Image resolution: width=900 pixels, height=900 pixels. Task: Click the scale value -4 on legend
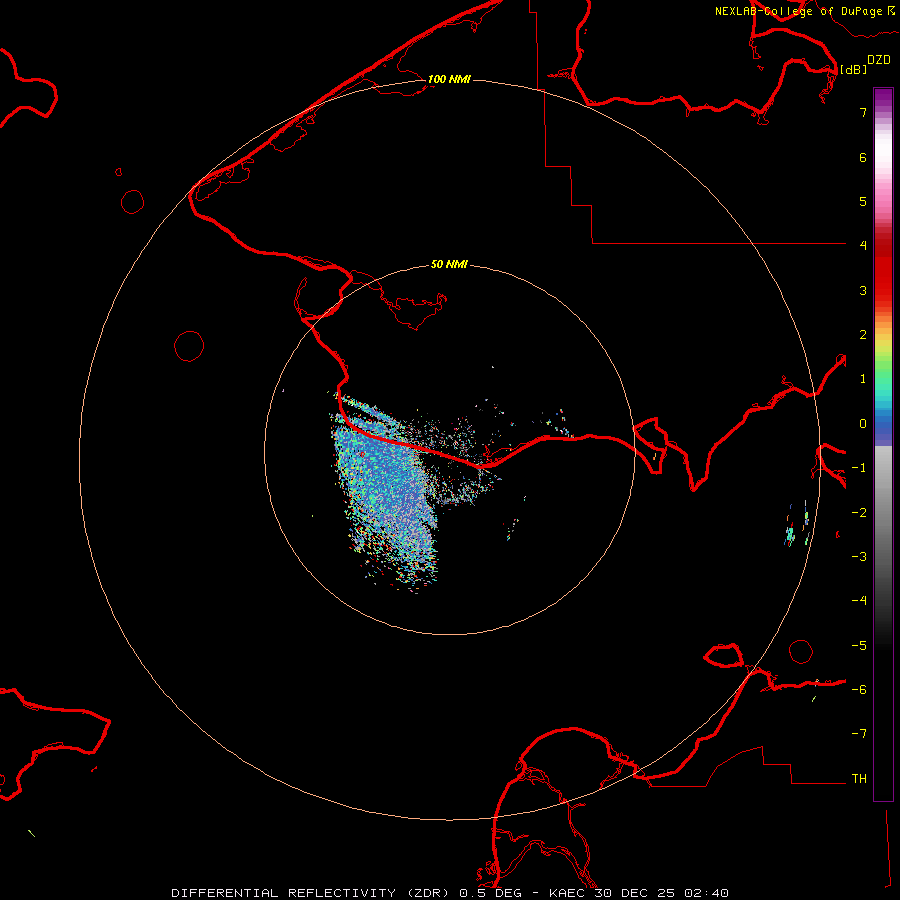tap(859, 600)
